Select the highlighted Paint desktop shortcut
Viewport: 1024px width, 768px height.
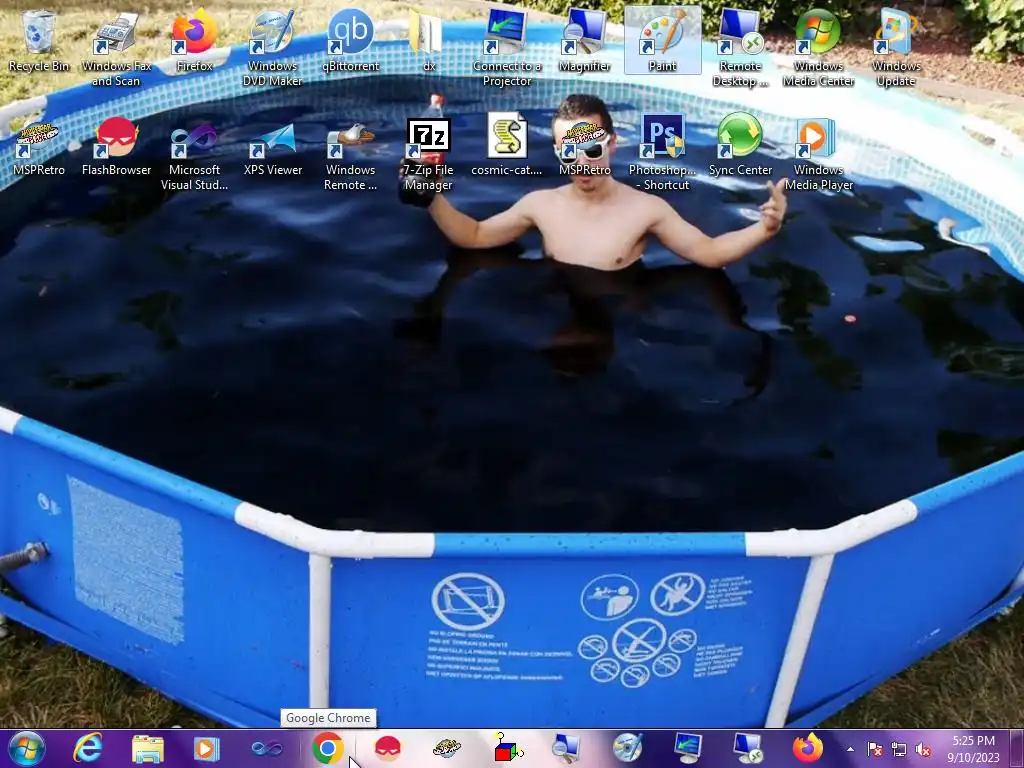coord(662,40)
